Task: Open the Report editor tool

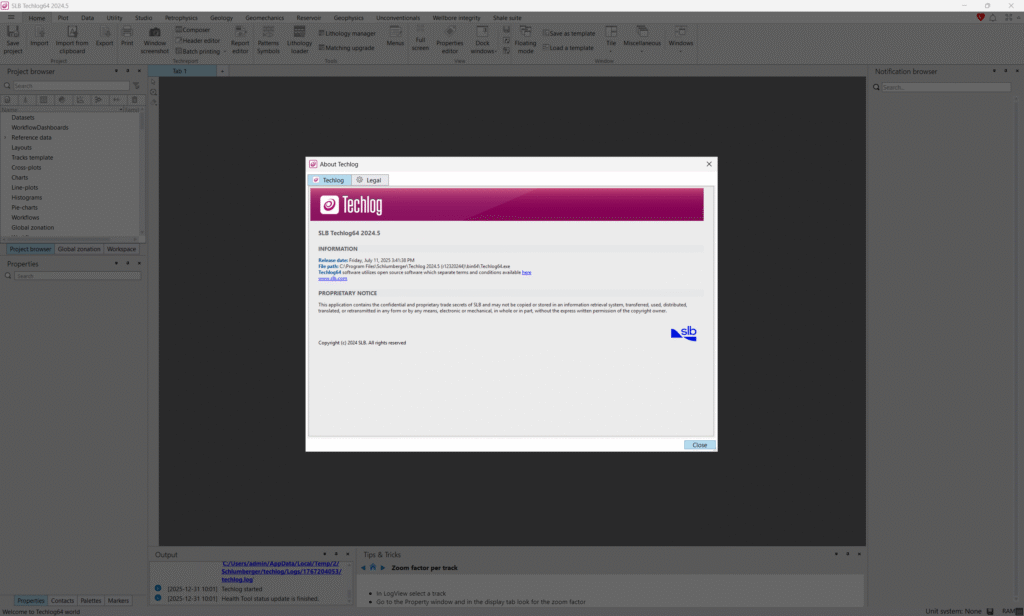Action: click(240, 34)
